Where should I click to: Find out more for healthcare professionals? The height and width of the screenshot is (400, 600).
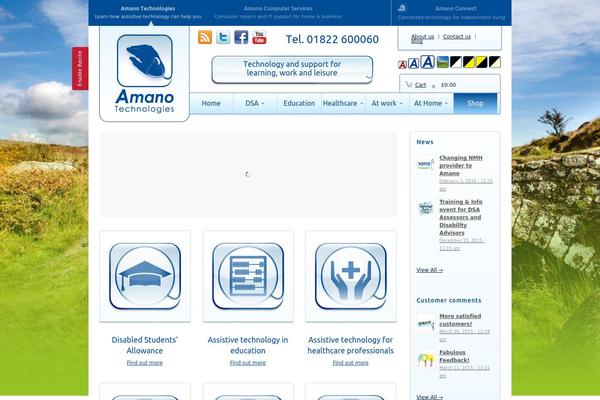351,363
